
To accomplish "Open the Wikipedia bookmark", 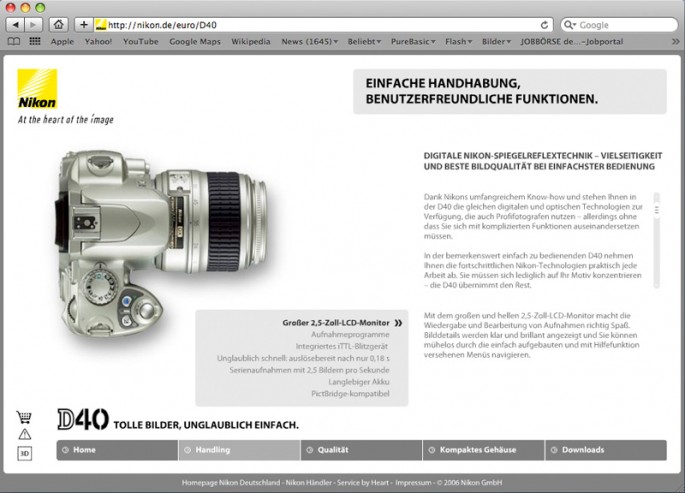I will [x=251, y=41].
